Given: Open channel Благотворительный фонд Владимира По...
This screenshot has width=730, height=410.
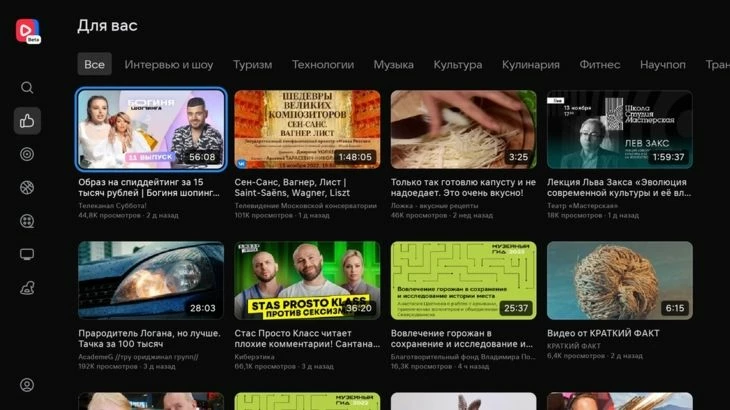Looking at the screenshot, I should pyautogui.click(x=463, y=357).
